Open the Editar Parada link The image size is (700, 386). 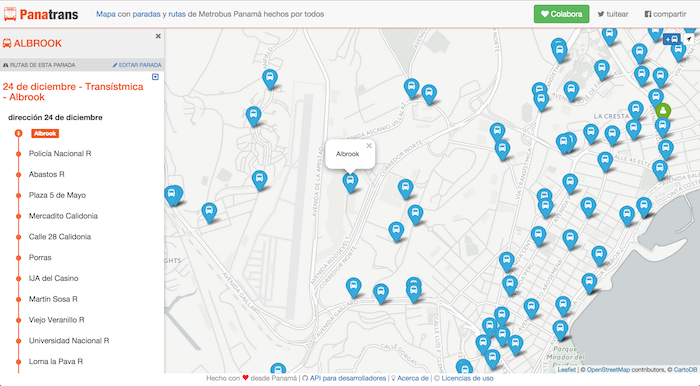click(137, 65)
